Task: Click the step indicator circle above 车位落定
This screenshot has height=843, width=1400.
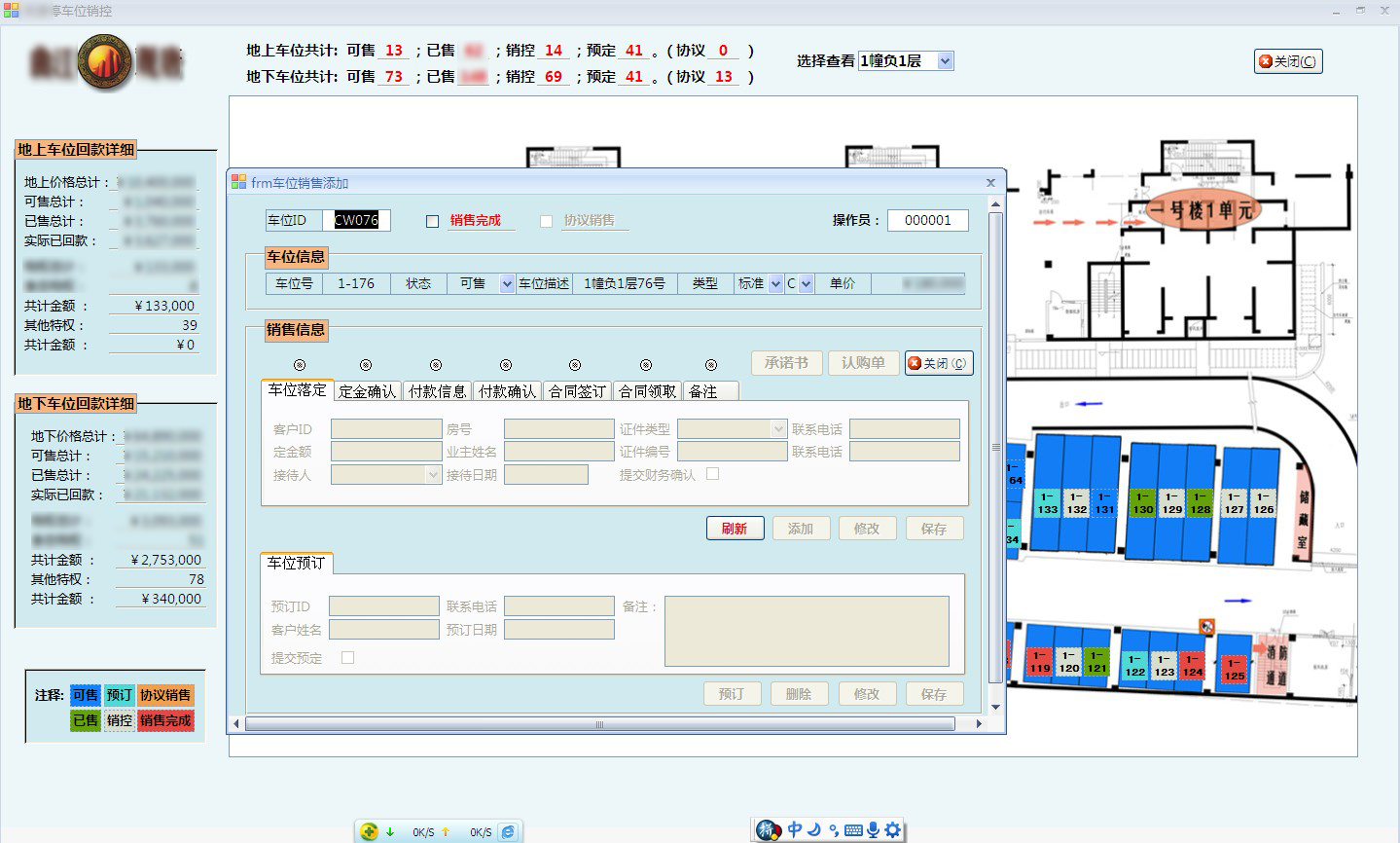Action: tap(300, 365)
